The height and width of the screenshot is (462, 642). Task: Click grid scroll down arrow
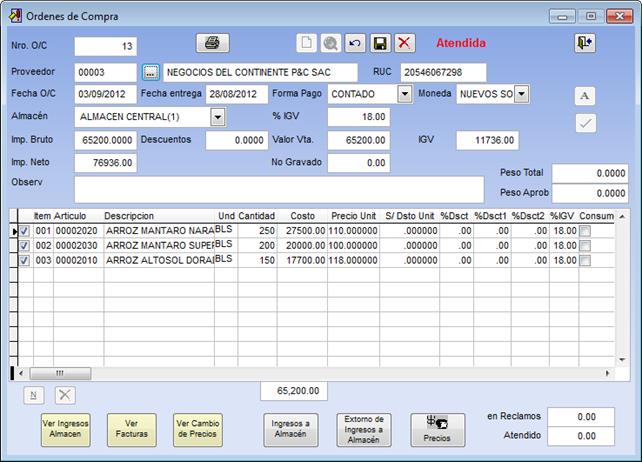pos(622,360)
